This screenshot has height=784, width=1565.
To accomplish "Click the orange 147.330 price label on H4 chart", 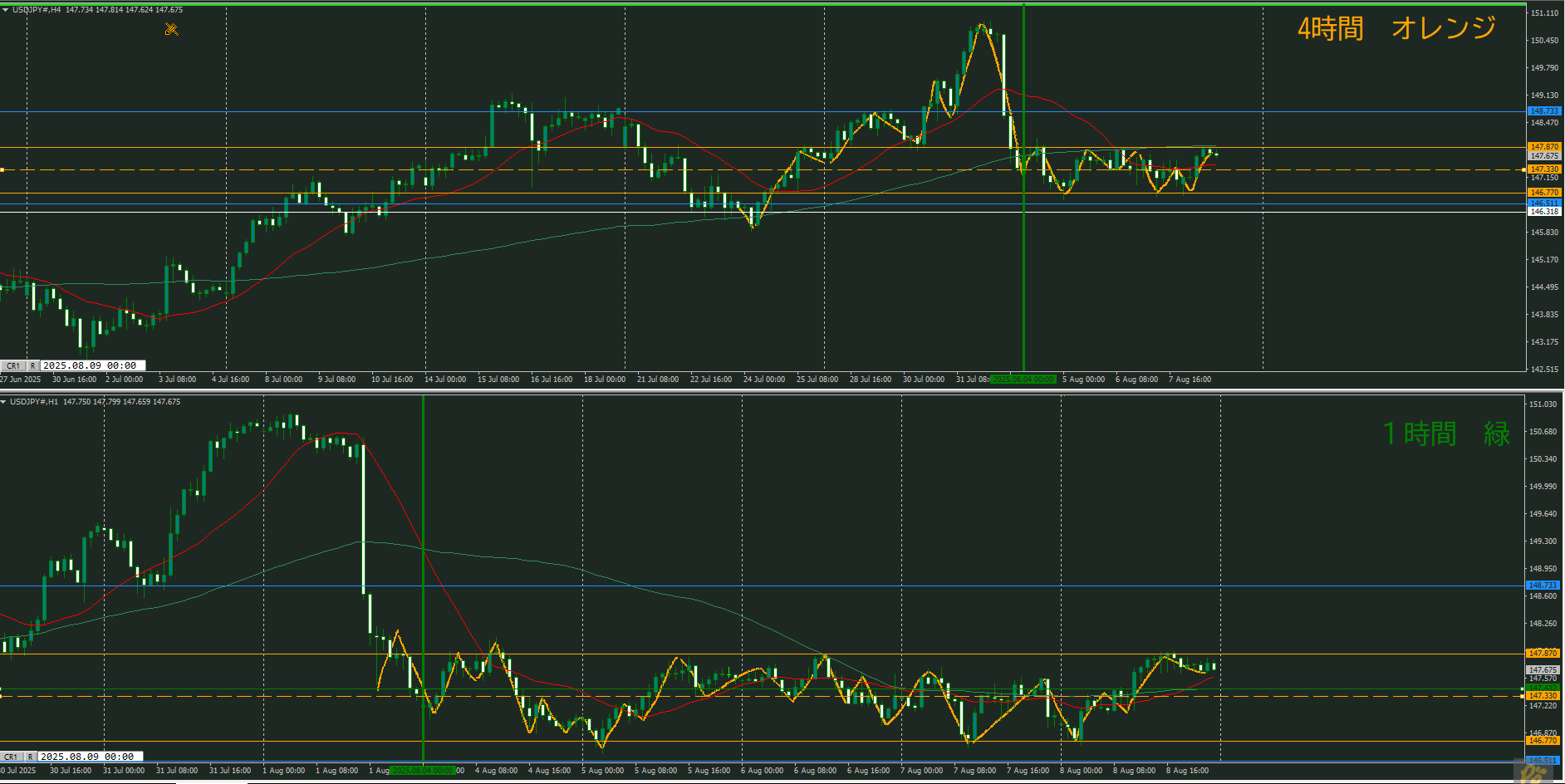I will (x=1544, y=169).
